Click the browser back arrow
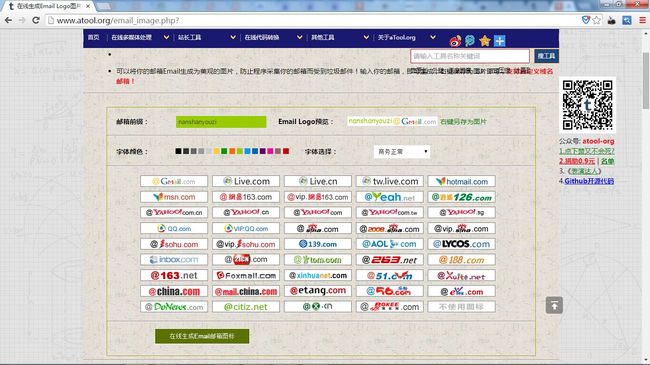Viewport: 650px width, 365px height. point(8,20)
